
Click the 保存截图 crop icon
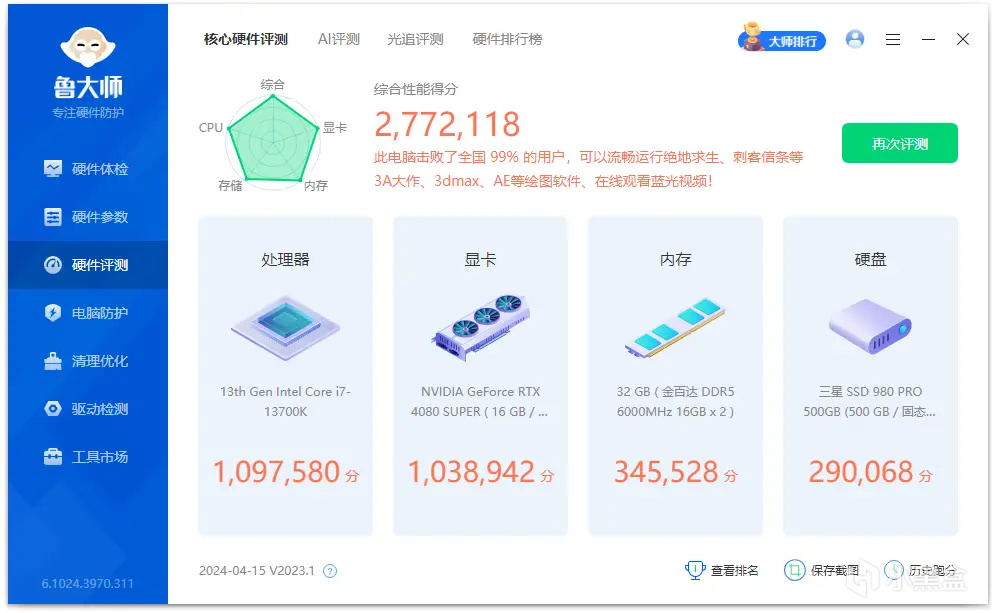(x=794, y=570)
